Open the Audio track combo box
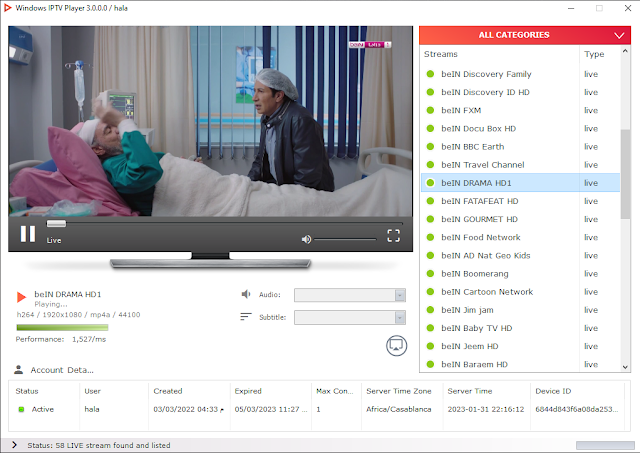 350,295
